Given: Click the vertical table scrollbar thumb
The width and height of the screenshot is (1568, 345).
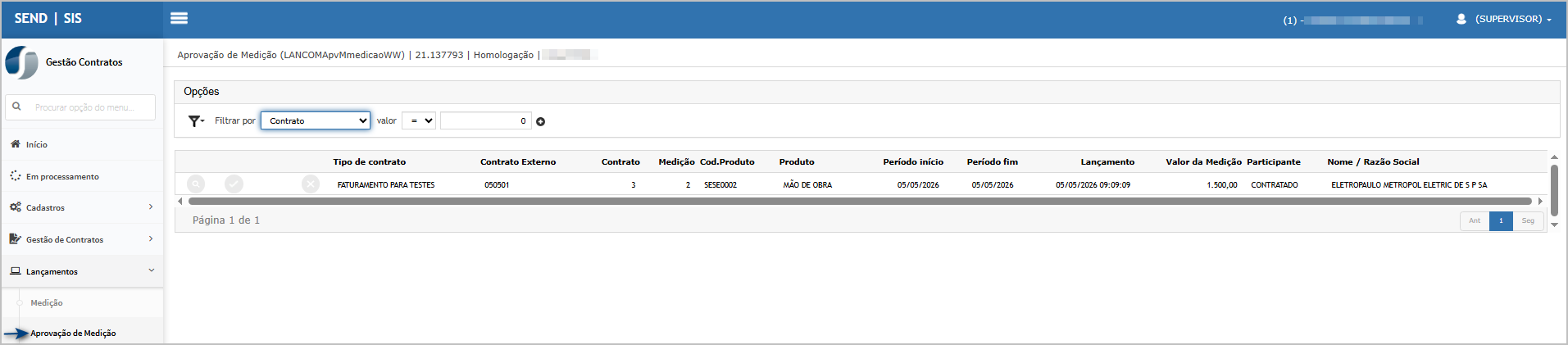Looking at the screenshot, I should [1554, 190].
